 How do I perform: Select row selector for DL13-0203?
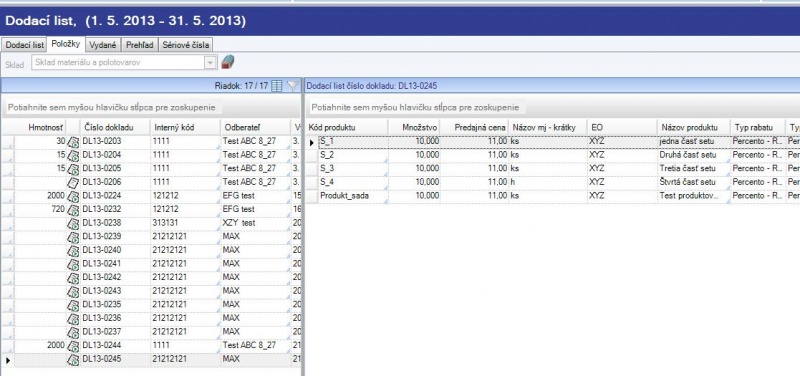point(8,141)
